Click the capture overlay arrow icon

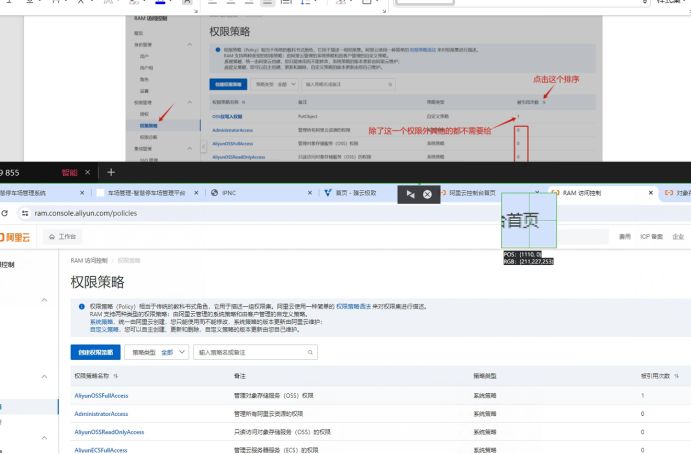(410, 194)
